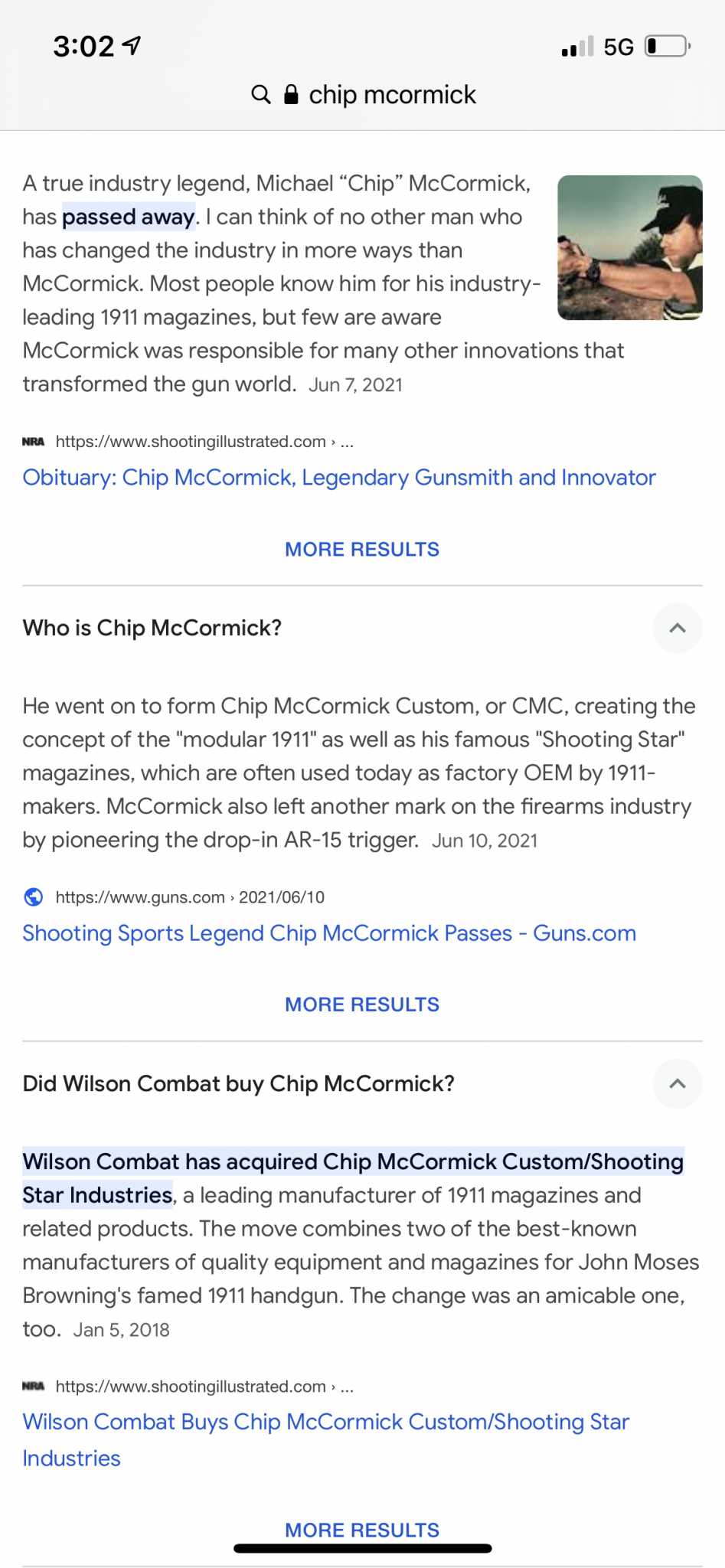Tap MORE RESULTS below the guns.com result
This screenshot has height=1568, width=725.
(362, 1004)
